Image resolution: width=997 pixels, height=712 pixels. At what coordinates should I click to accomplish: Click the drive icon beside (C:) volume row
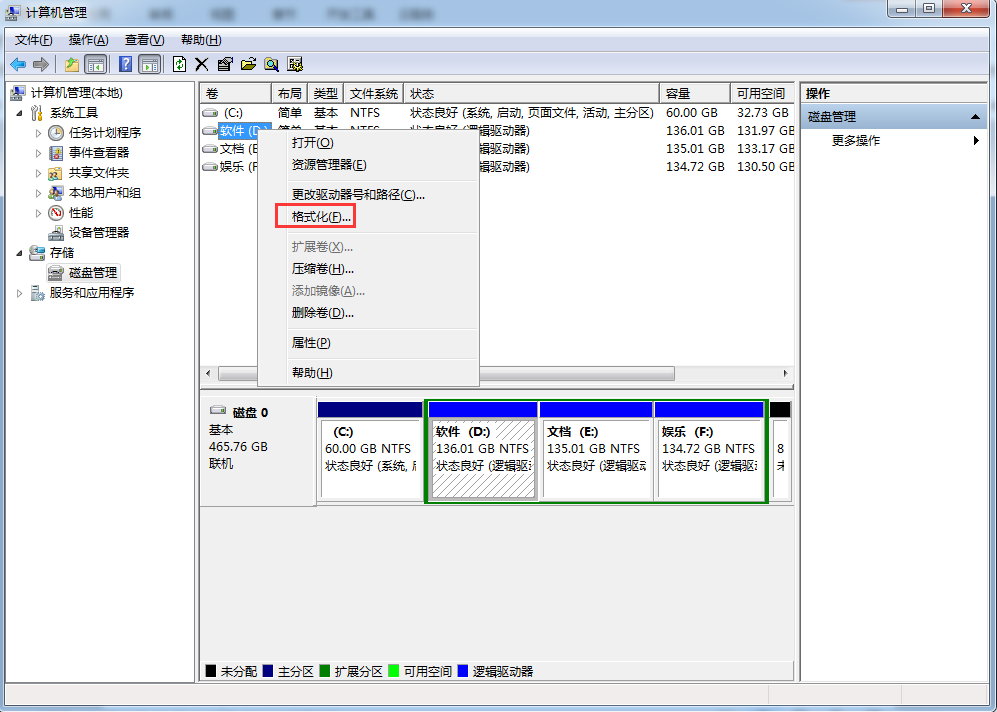(x=210, y=113)
